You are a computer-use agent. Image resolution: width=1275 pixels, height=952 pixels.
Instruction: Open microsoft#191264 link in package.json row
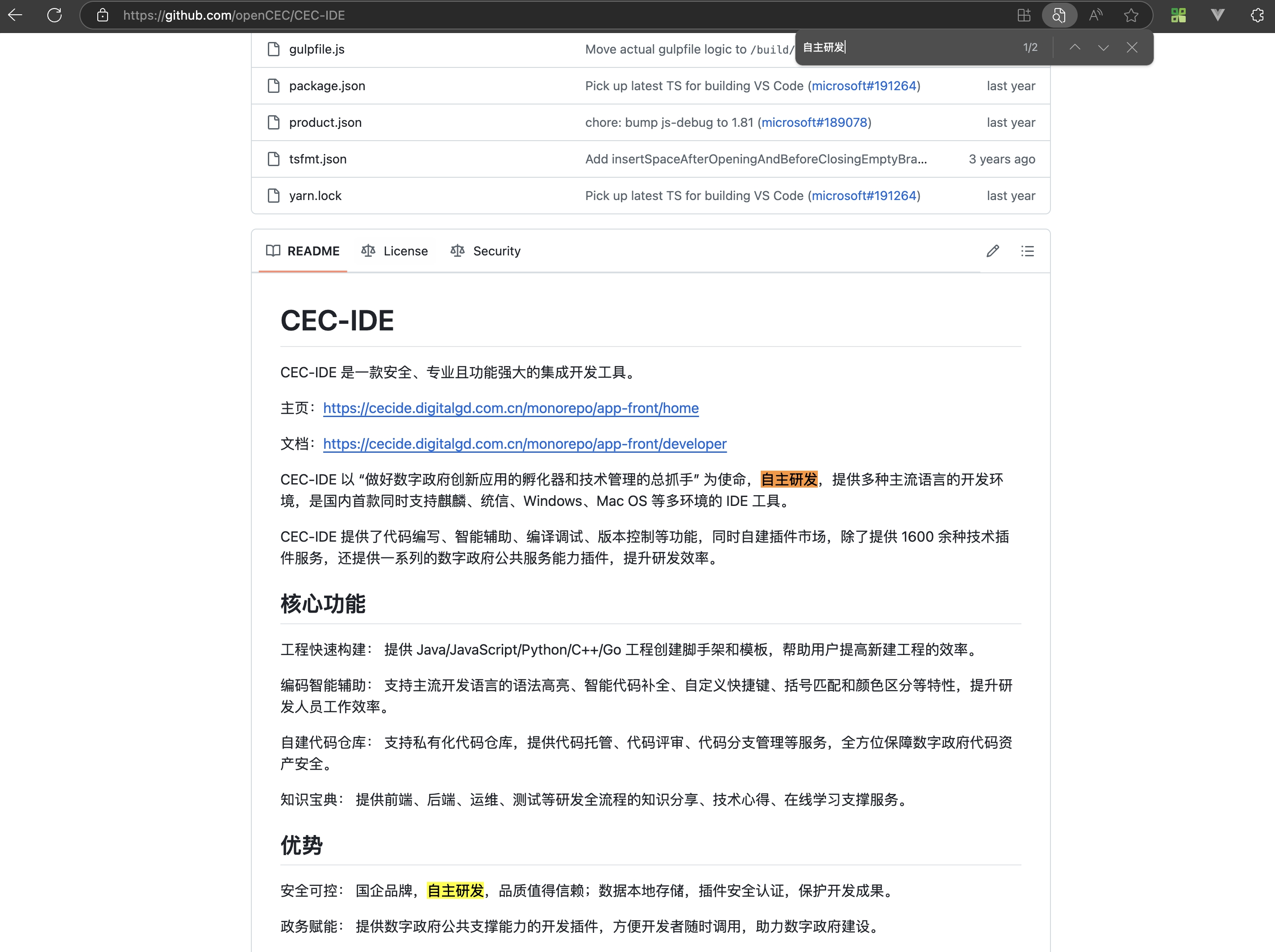[864, 86]
